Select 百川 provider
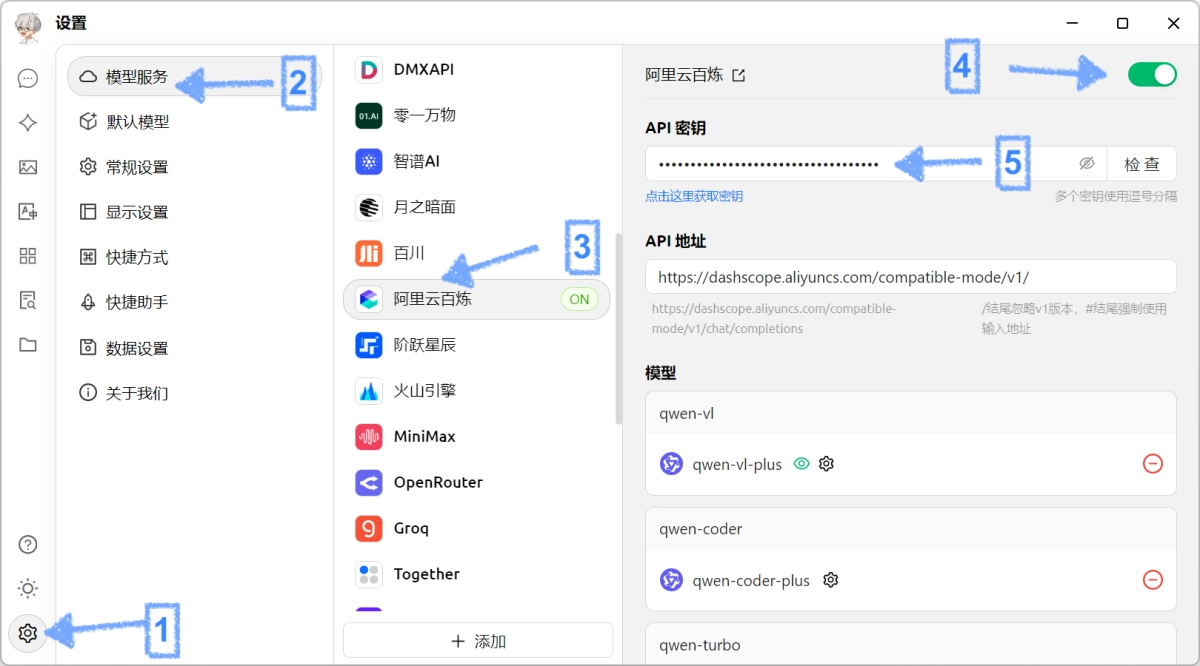This screenshot has width=1200, height=666. tap(476, 253)
